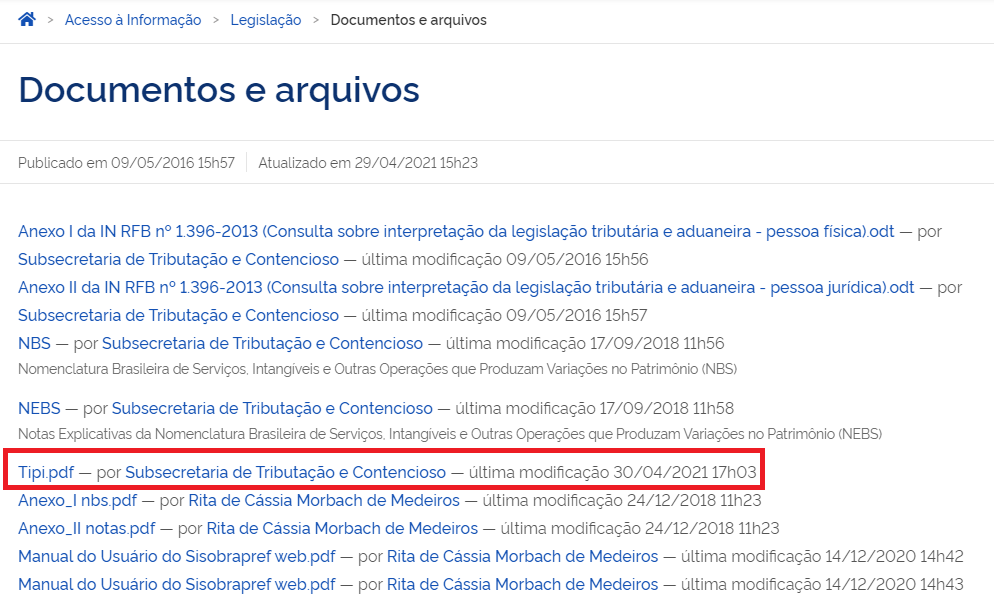Select the NEBS description 'Notas Explicativas' text
994x612 pixels.
pos(449,434)
